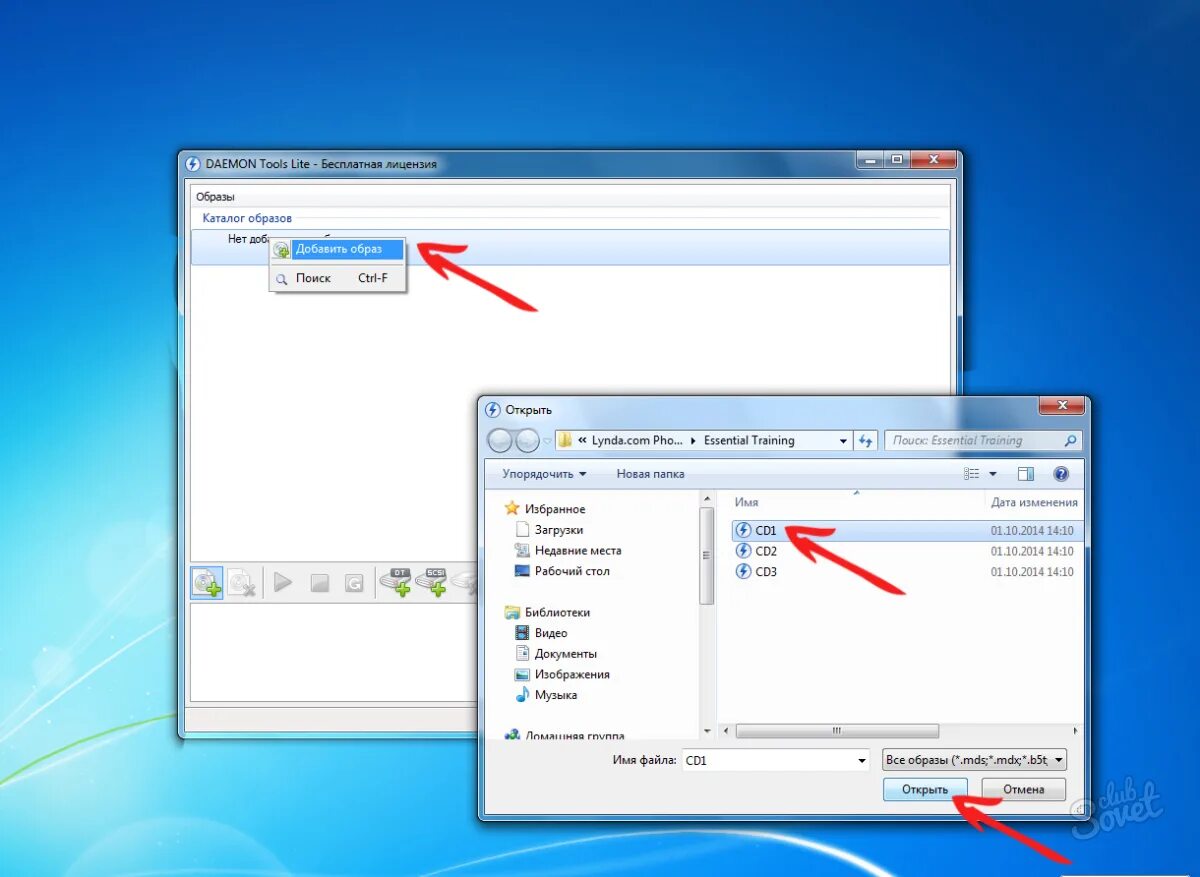This screenshot has width=1200, height=877.
Task: Click the magnifier icon in the search box
Action: 1071,440
